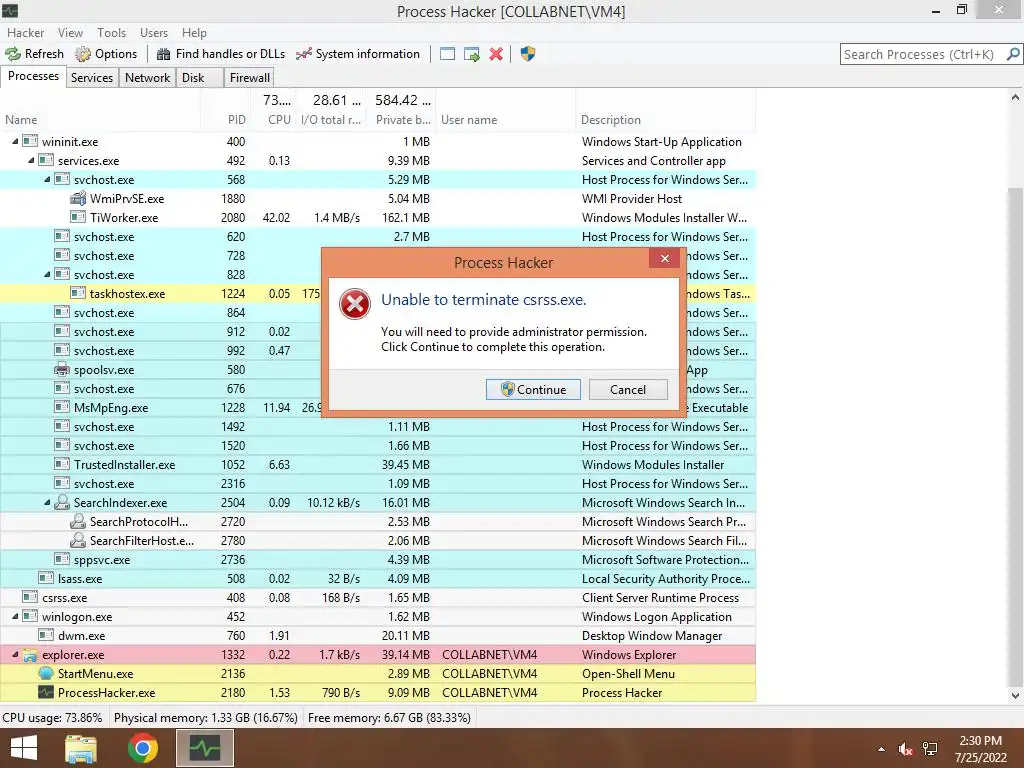Click the SearchFilterHost process icon
Image resolution: width=1024 pixels, height=768 pixels.
click(78, 541)
